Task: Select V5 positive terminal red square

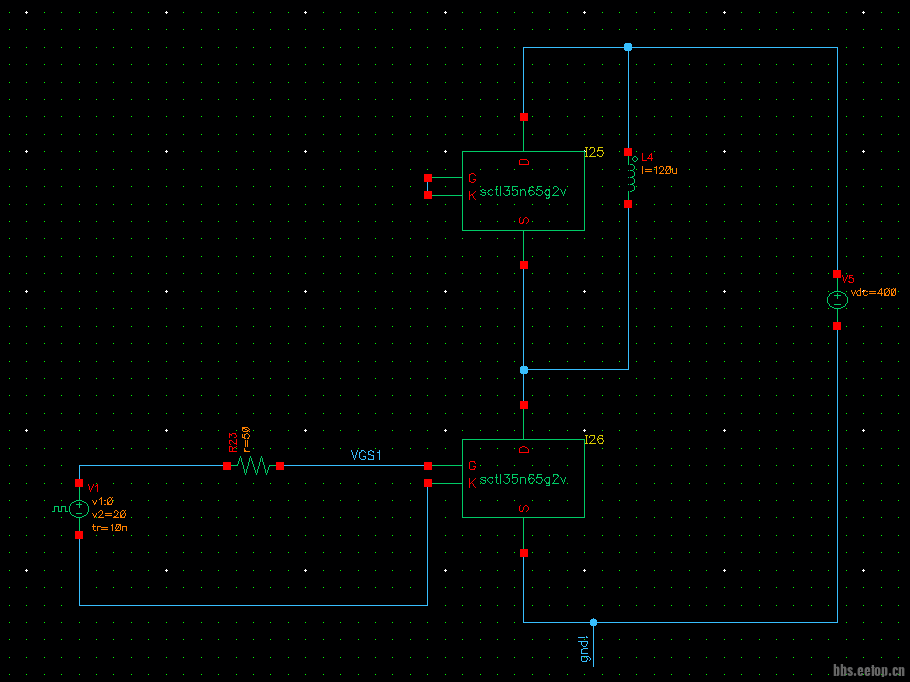Action: tap(837, 273)
